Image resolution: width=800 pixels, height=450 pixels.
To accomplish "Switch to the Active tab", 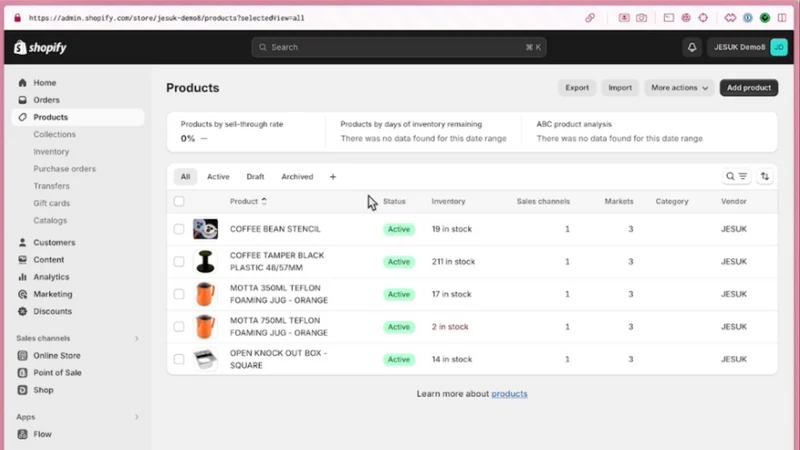I will (x=218, y=177).
